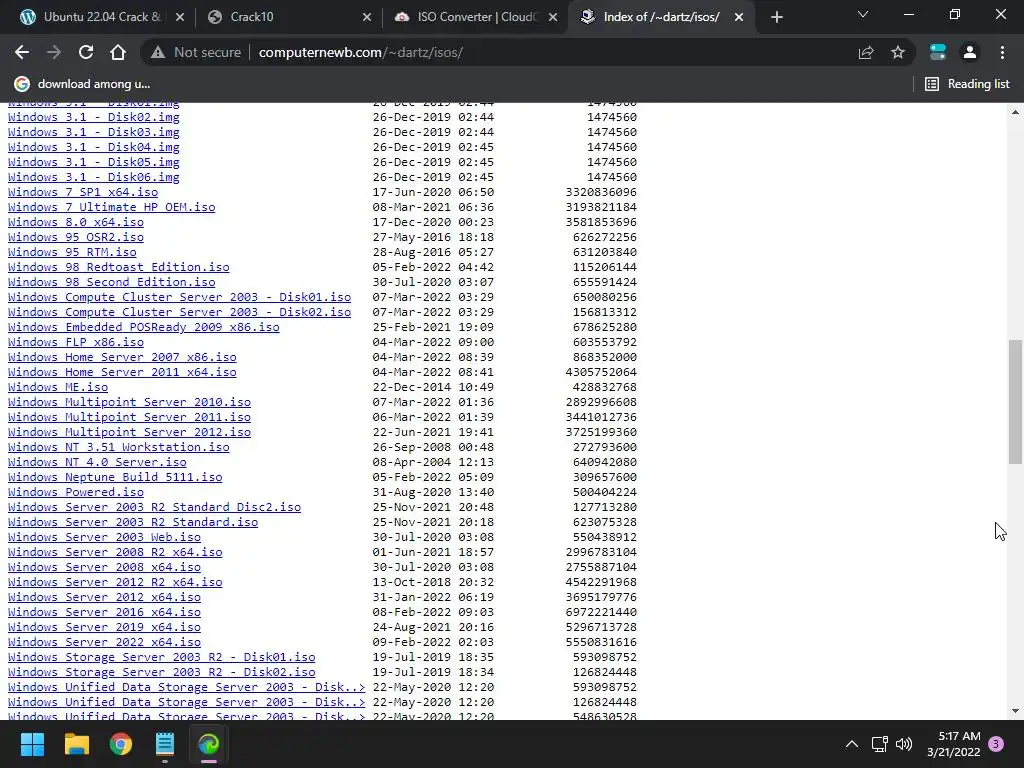The height and width of the screenshot is (768, 1024).
Task: Open the Reading list panel
Action: 967,84
